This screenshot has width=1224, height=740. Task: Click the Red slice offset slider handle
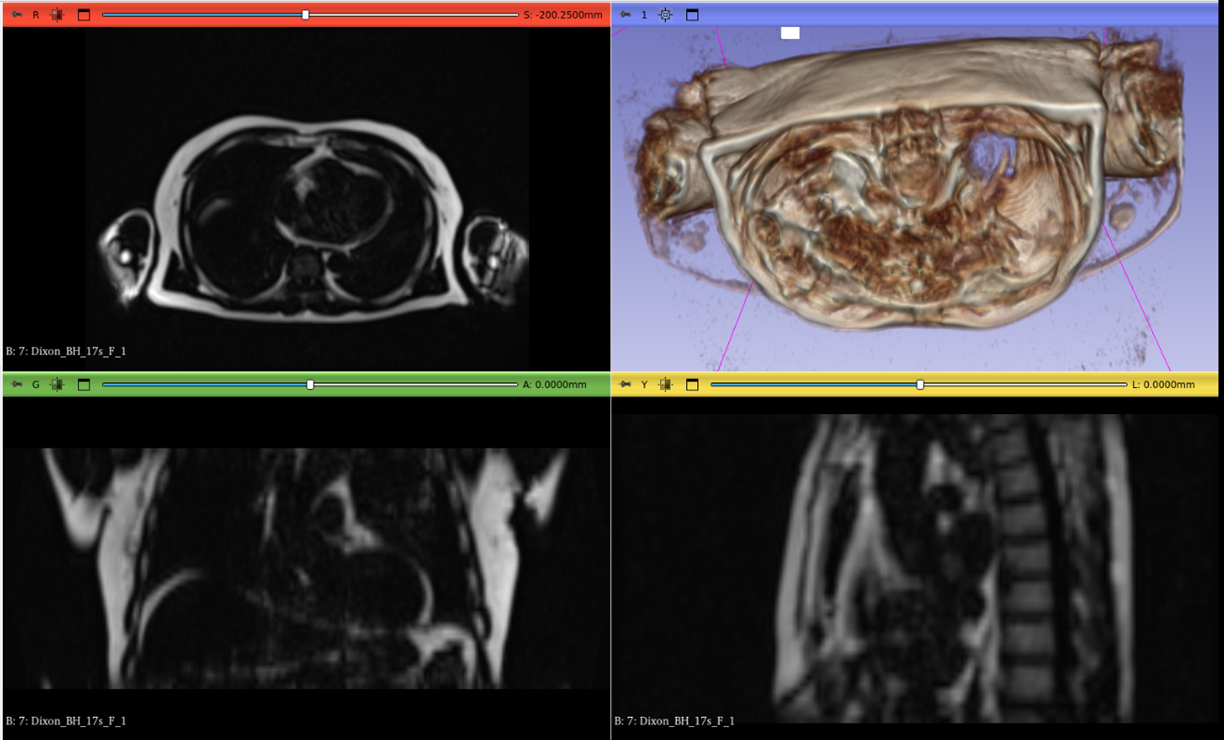click(306, 15)
